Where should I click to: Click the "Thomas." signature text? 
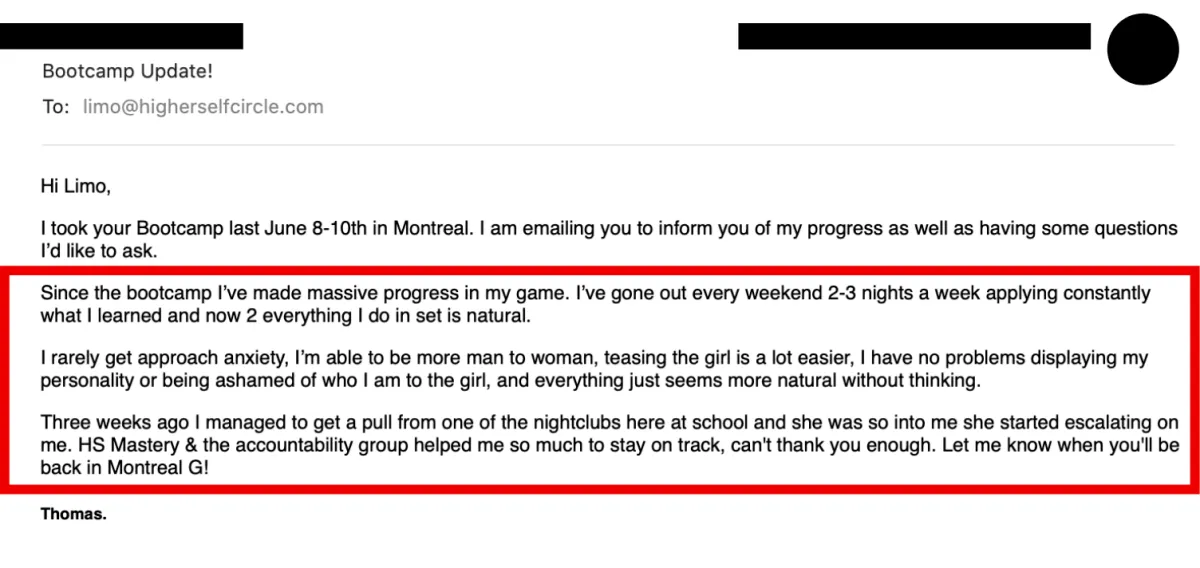tap(74, 515)
